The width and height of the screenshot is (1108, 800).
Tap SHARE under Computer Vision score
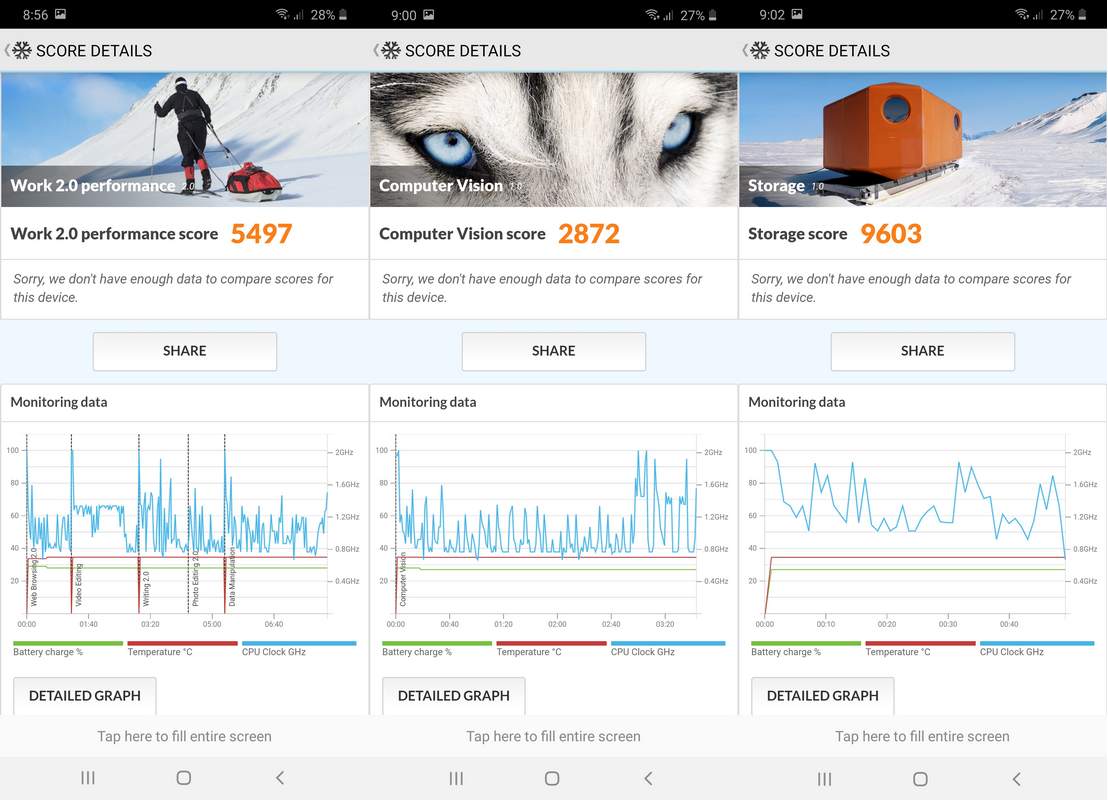(553, 351)
